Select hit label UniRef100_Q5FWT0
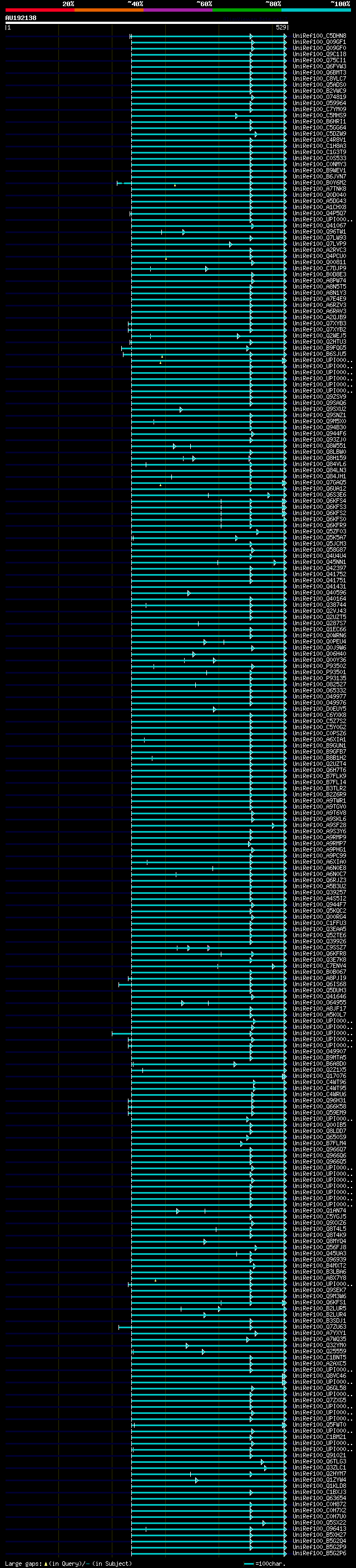Screen dimensions: 356x1568 (x=319, y=1425)
